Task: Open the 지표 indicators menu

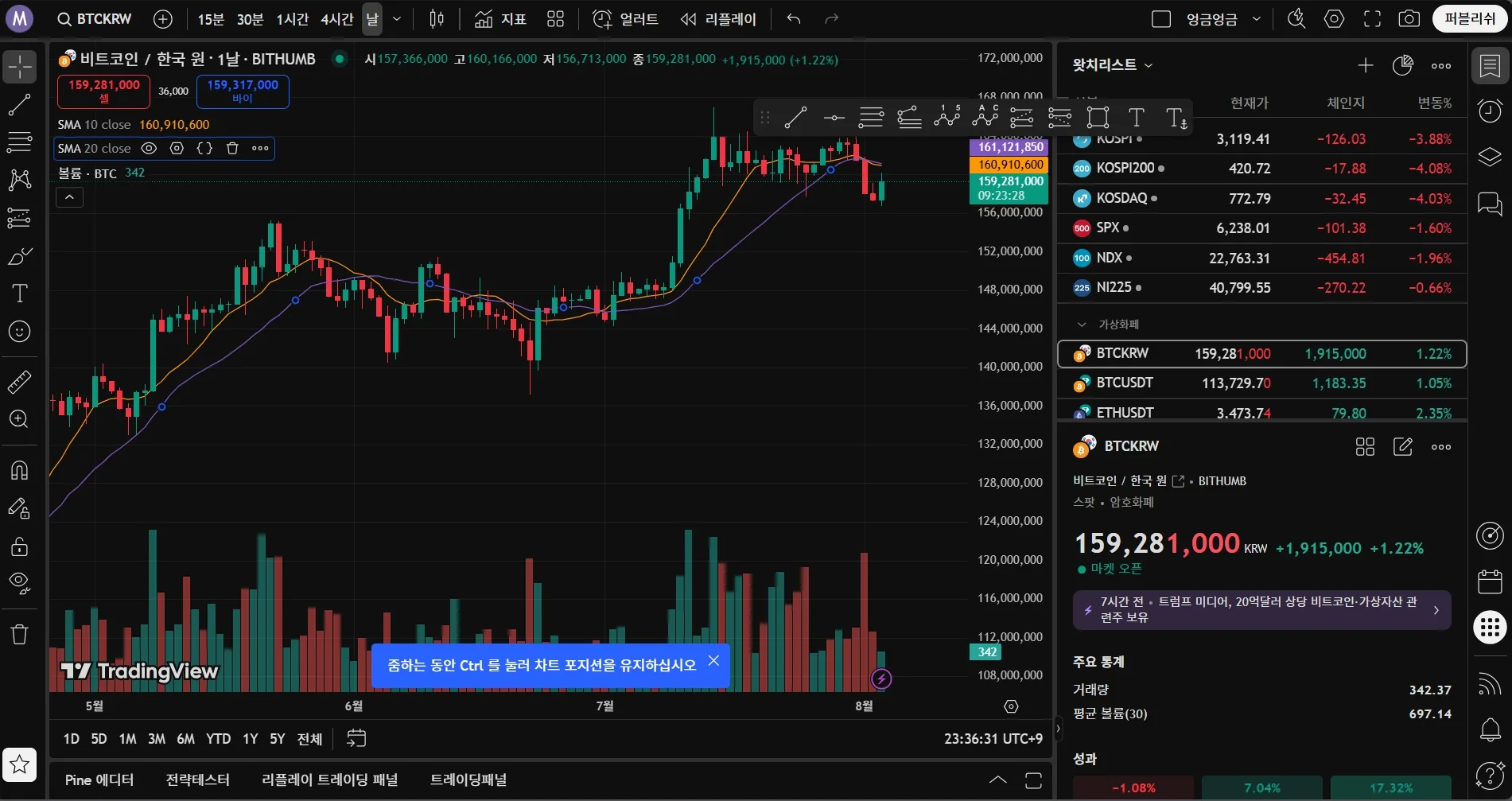Action: click(x=500, y=19)
